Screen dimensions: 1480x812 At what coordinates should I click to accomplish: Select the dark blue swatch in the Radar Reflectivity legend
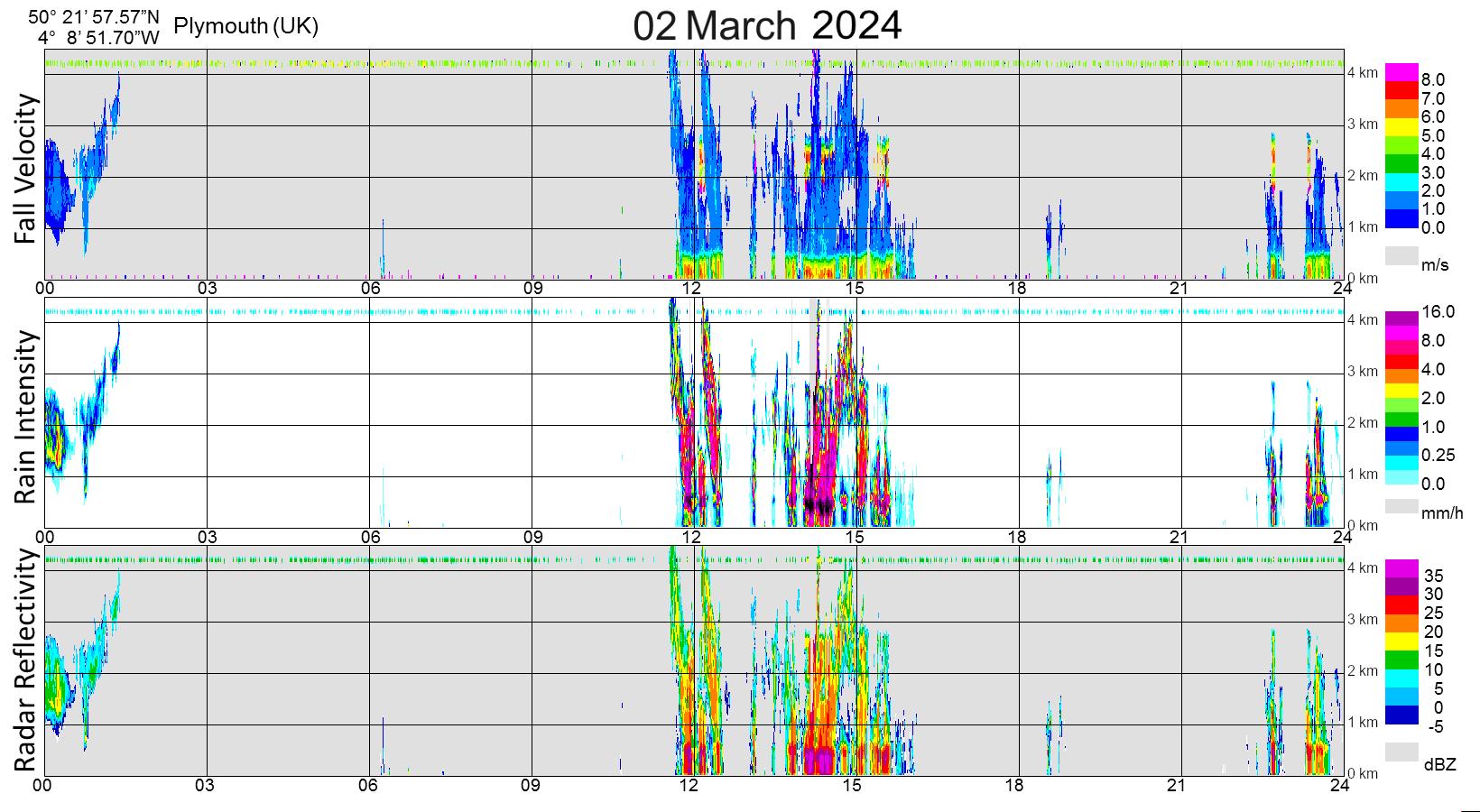pyautogui.click(x=1401, y=715)
